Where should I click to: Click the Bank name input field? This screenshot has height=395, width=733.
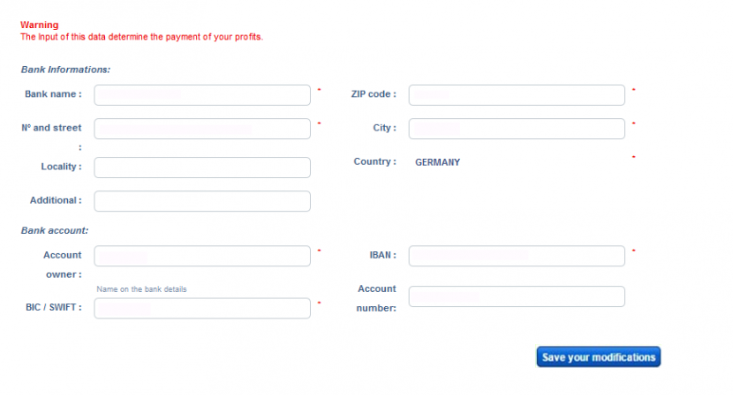pyautogui.click(x=202, y=95)
